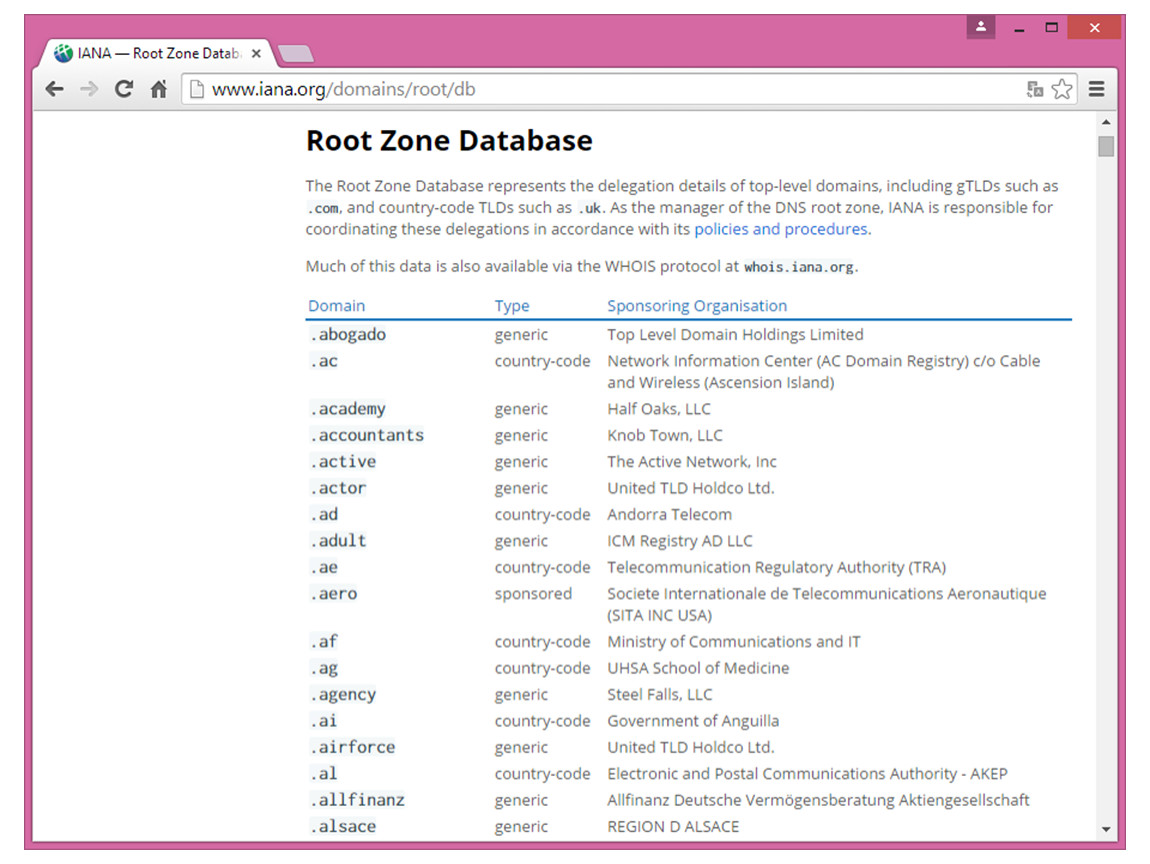
Task: Click 'Allfinanz Deutsche Vermögensberatung Aktiengesellschaft' cell
Action: coord(818,800)
